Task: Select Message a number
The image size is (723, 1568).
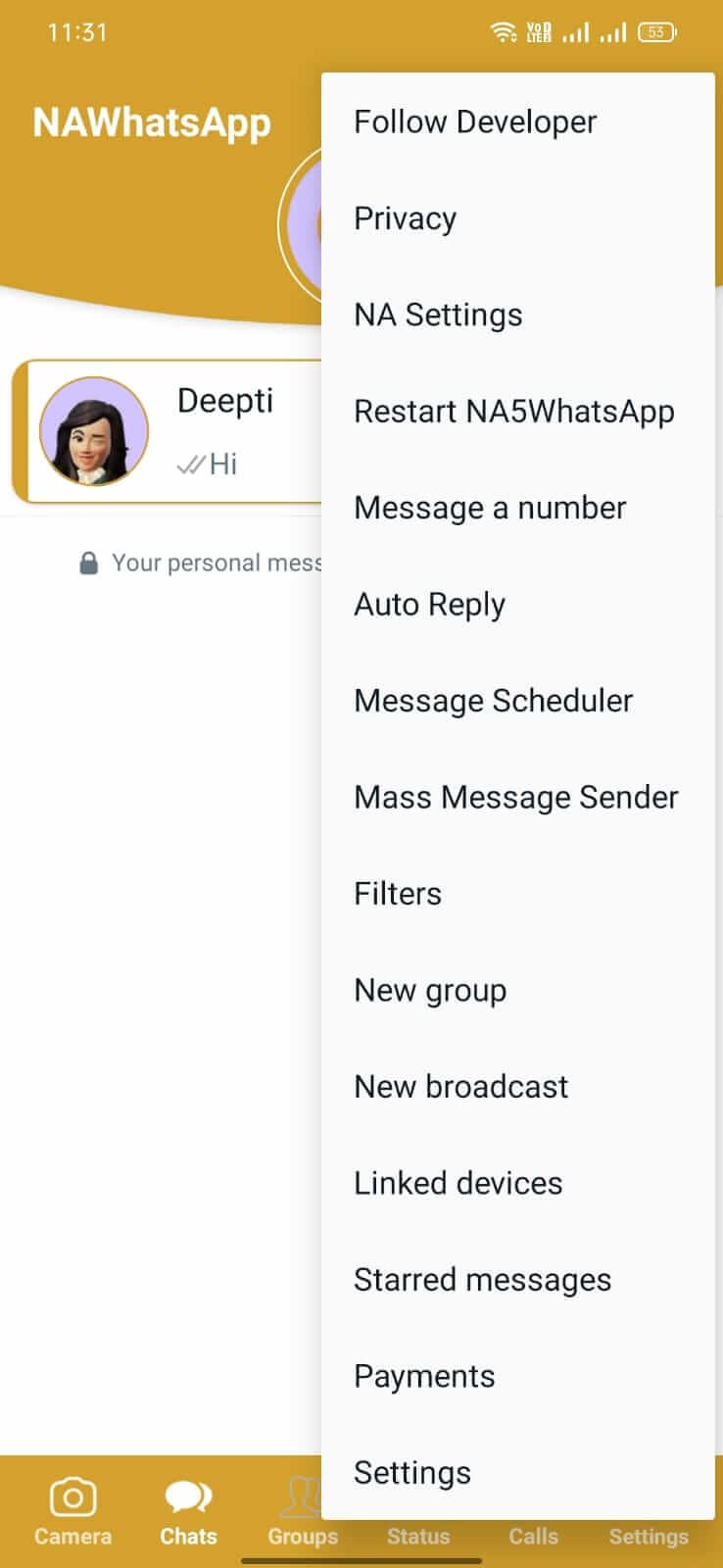Action: (517, 508)
